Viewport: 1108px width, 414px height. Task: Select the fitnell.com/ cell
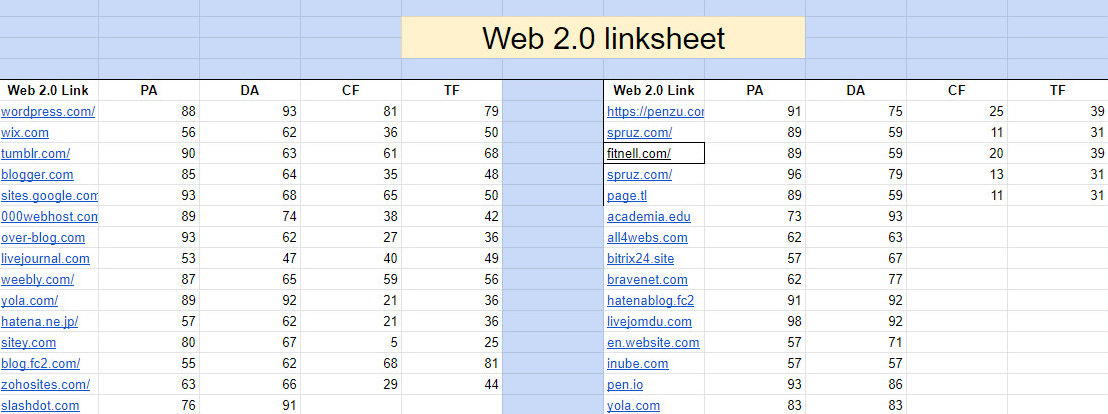654,153
